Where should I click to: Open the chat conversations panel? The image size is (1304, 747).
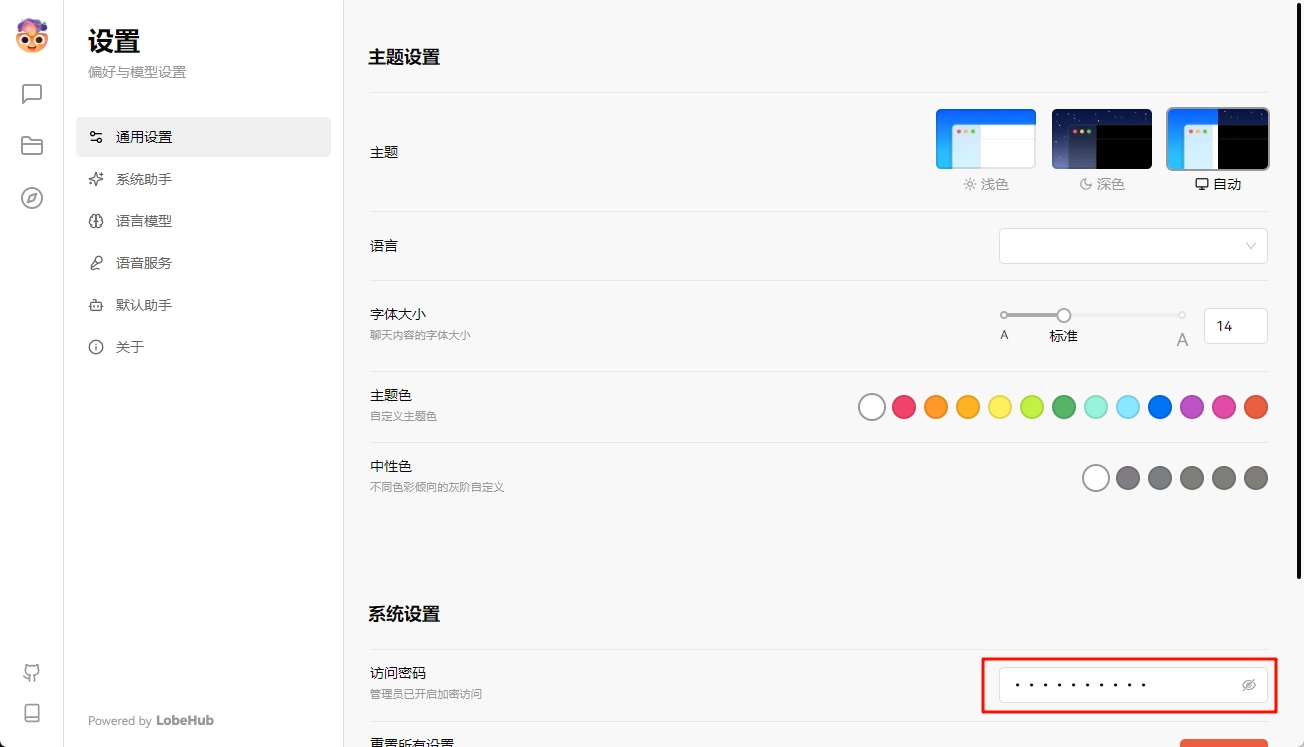tap(31, 93)
